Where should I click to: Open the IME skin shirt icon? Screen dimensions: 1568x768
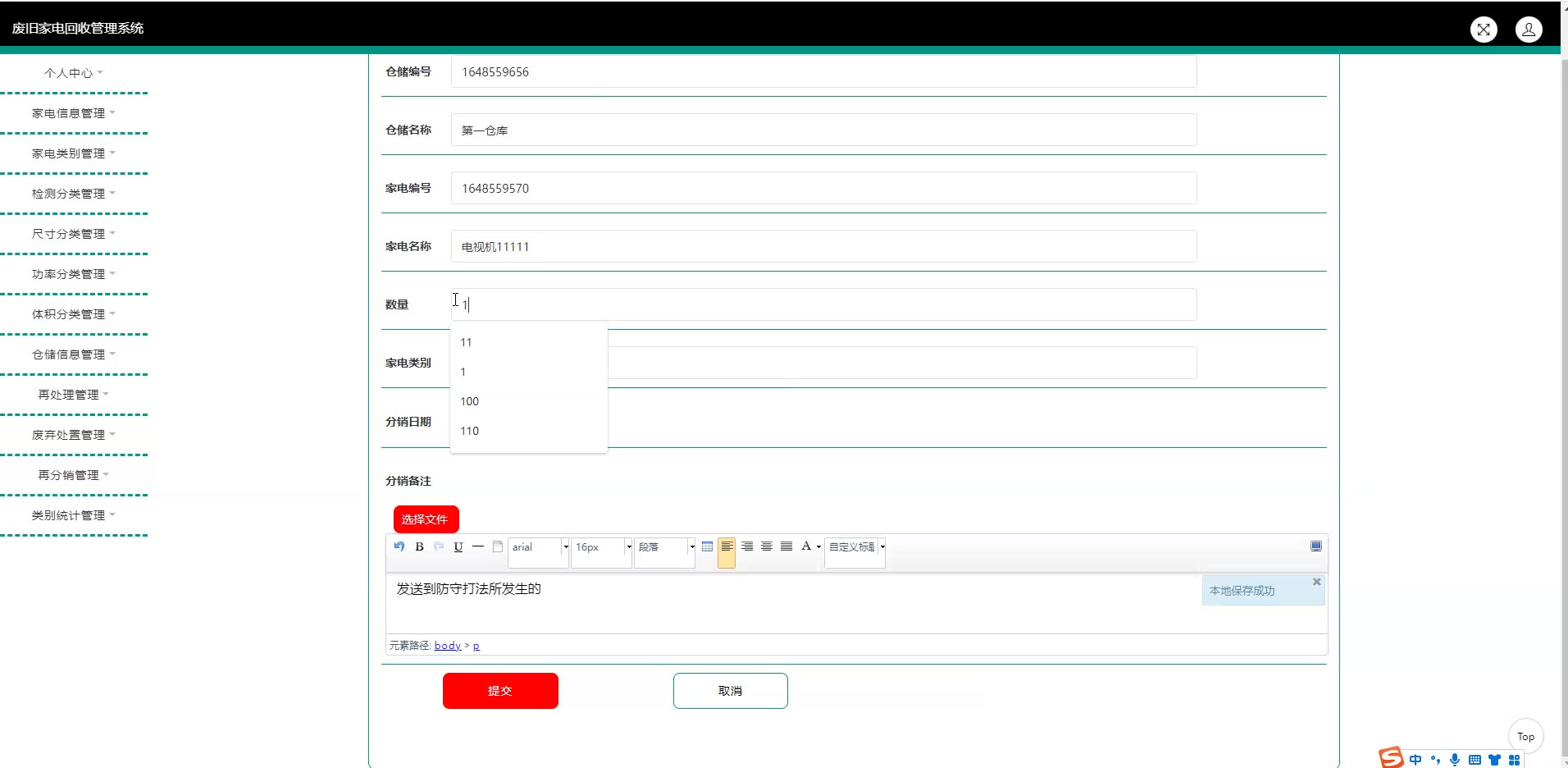tap(1494, 760)
